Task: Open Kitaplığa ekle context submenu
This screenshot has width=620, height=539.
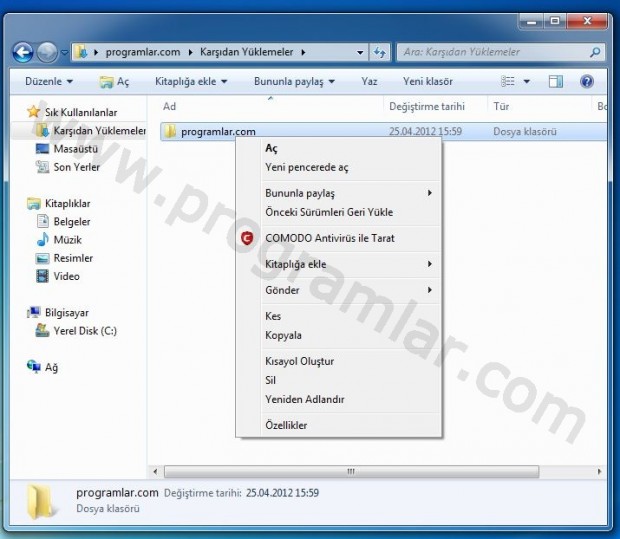Action: click(338, 264)
